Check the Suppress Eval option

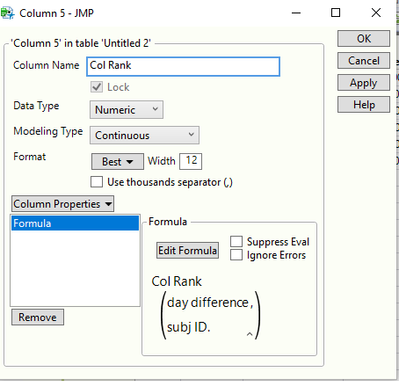click(236, 241)
